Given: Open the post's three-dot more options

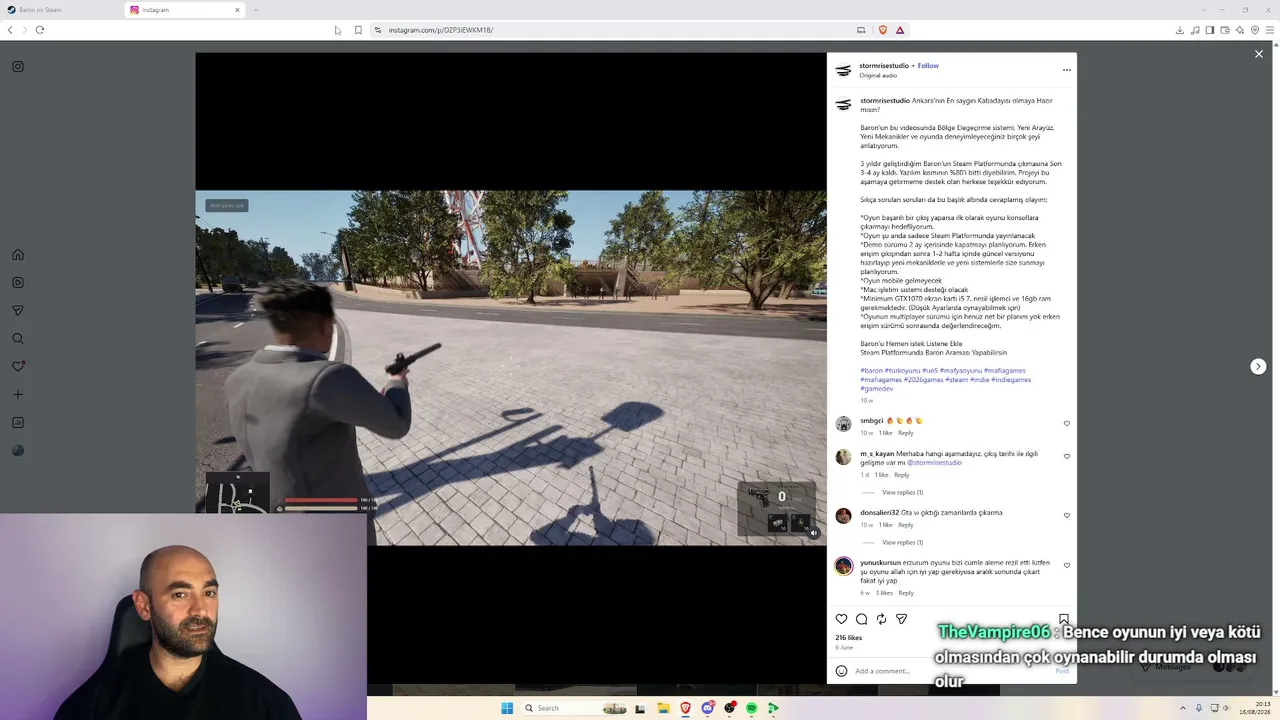Looking at the screenshot, I should 1066,70.
